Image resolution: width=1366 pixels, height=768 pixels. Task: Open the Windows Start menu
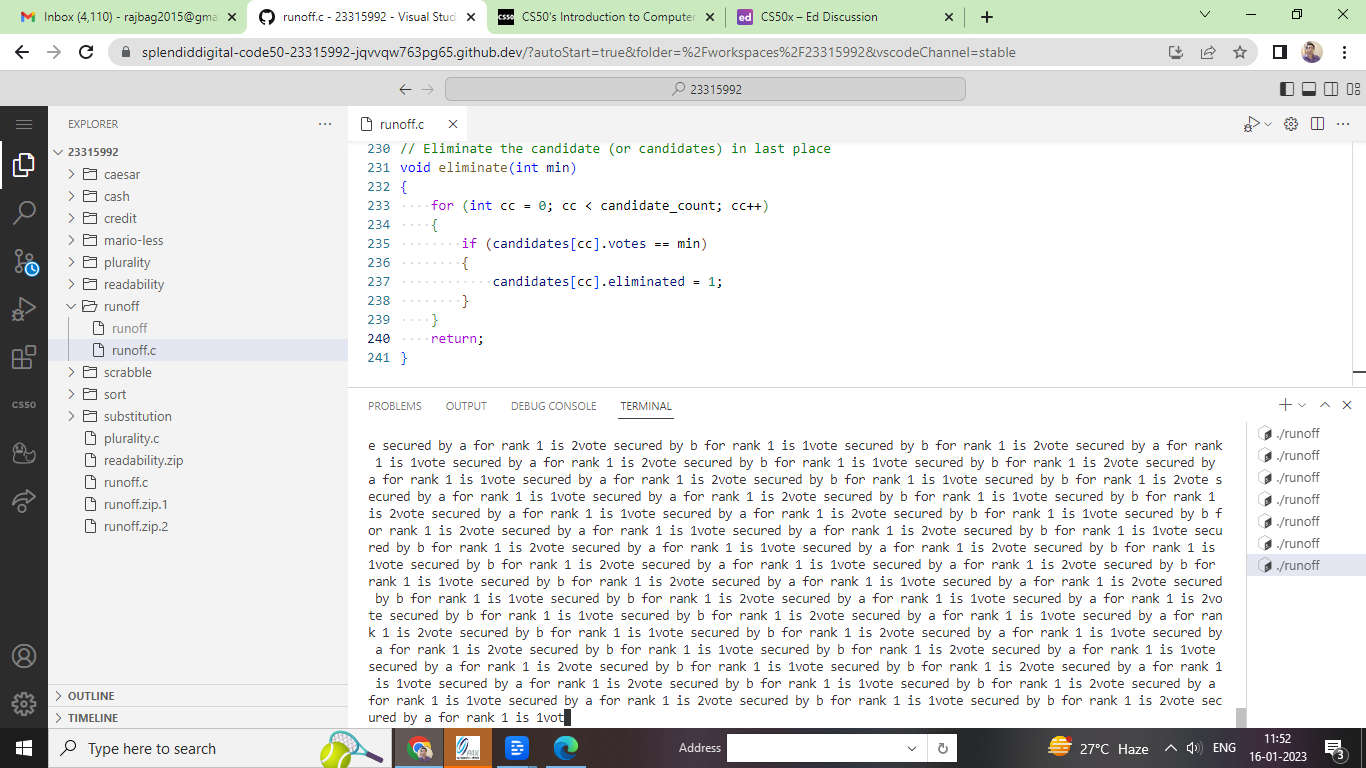coord(24,748)
